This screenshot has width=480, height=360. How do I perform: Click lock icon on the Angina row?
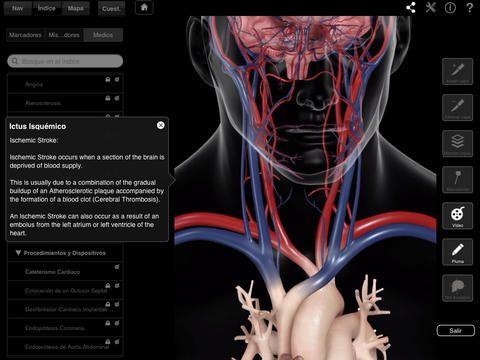click(x=108, y=79)
